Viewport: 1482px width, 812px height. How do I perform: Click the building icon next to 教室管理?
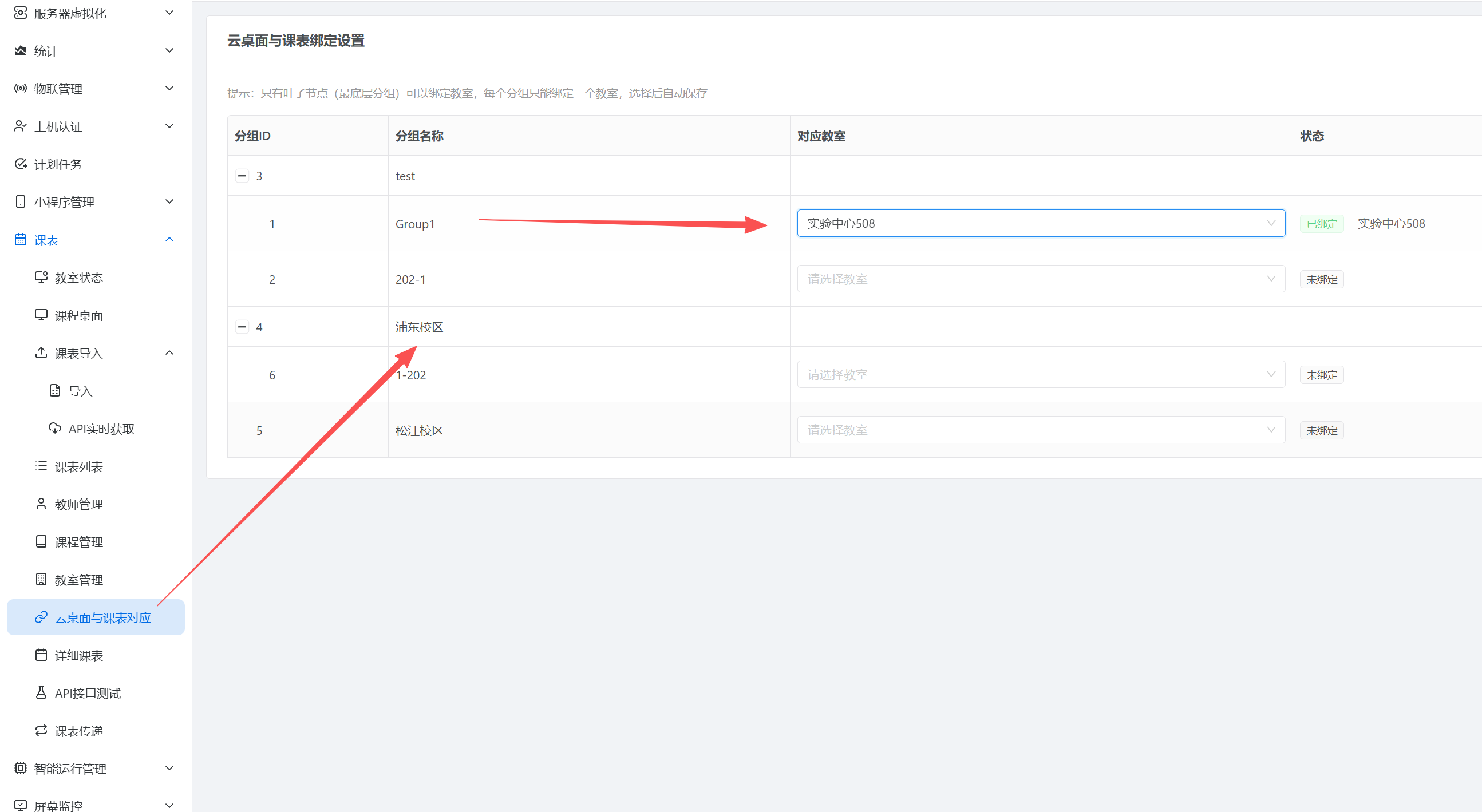click(41, 579)
